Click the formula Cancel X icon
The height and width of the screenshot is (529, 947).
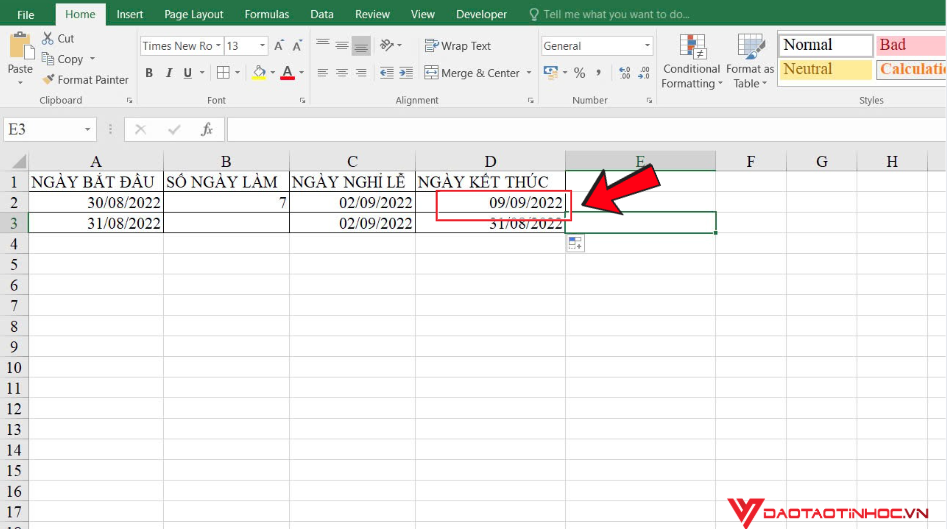click(x=140, y=129)
